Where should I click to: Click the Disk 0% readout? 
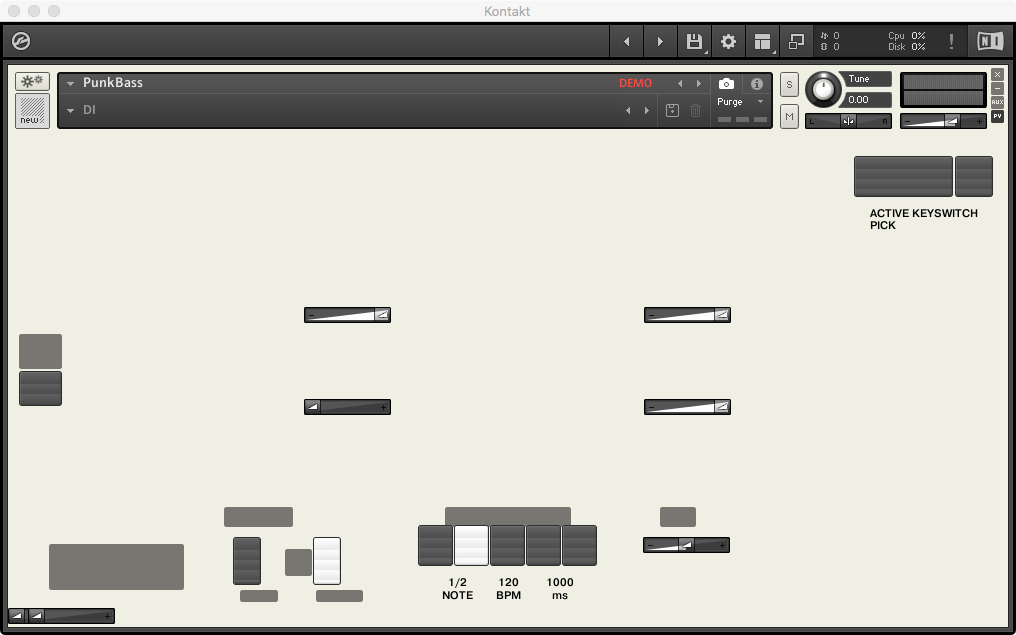pyautogui.click(x=906, y=47)
